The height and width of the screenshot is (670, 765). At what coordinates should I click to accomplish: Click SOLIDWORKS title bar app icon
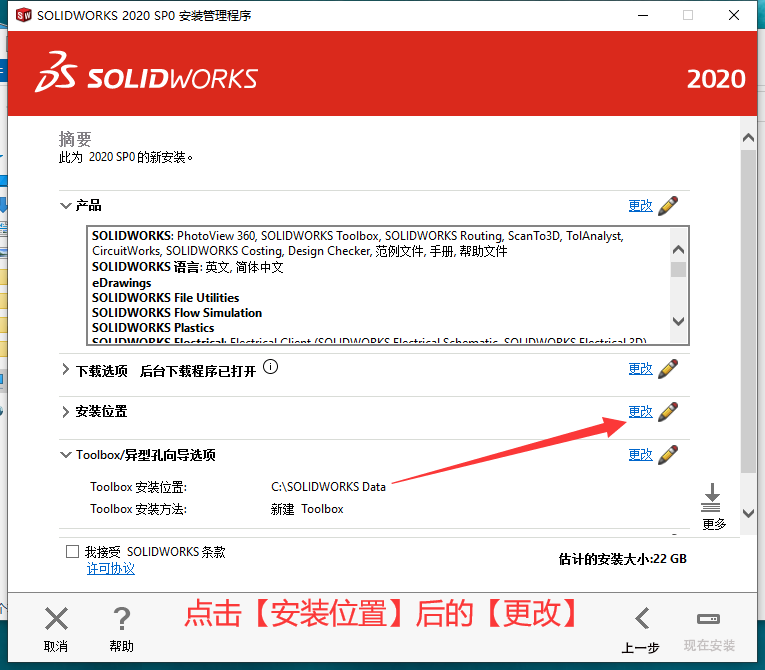pos(23,15)
